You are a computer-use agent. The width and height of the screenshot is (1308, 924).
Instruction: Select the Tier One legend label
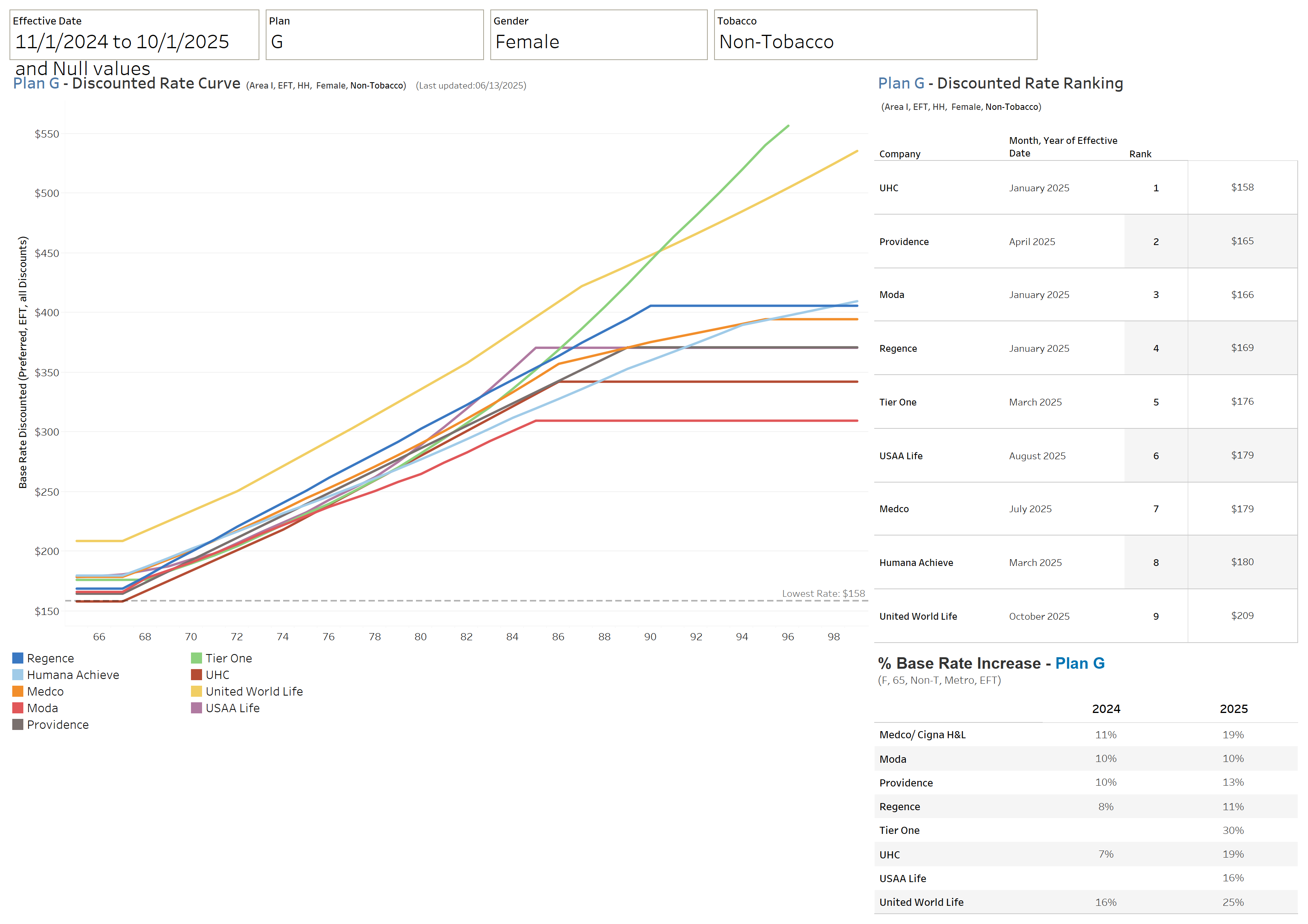pos(229,658)
